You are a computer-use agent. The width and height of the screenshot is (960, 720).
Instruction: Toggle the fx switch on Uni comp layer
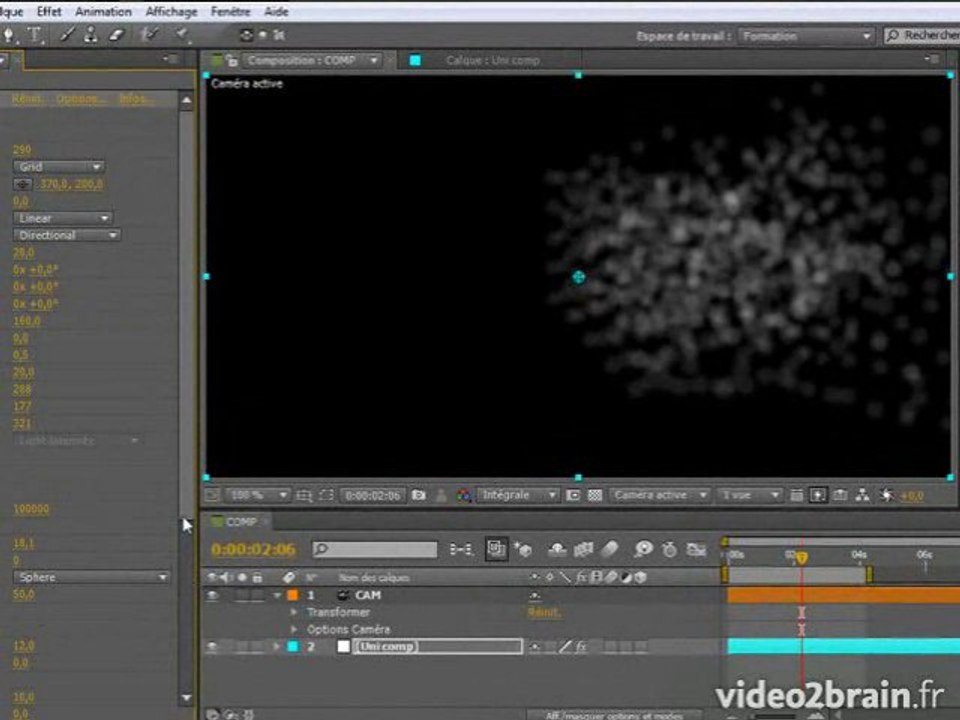pyautogui.click(x=580, y=646)
